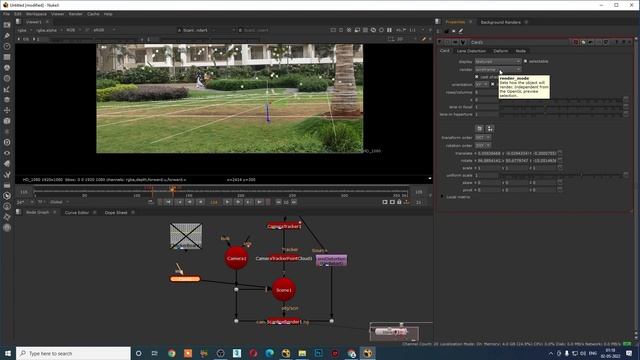Select the CameraTrackerPointCloud1 node

284,258
